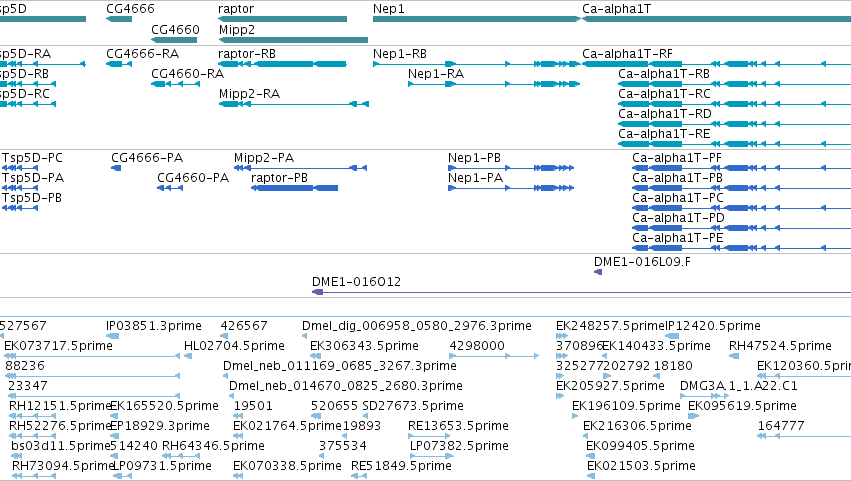Viewport: 851px width, 481px height.
Task: Click EST RE13653.5prime
Action: pyautogui.click(x=459, y=427)
